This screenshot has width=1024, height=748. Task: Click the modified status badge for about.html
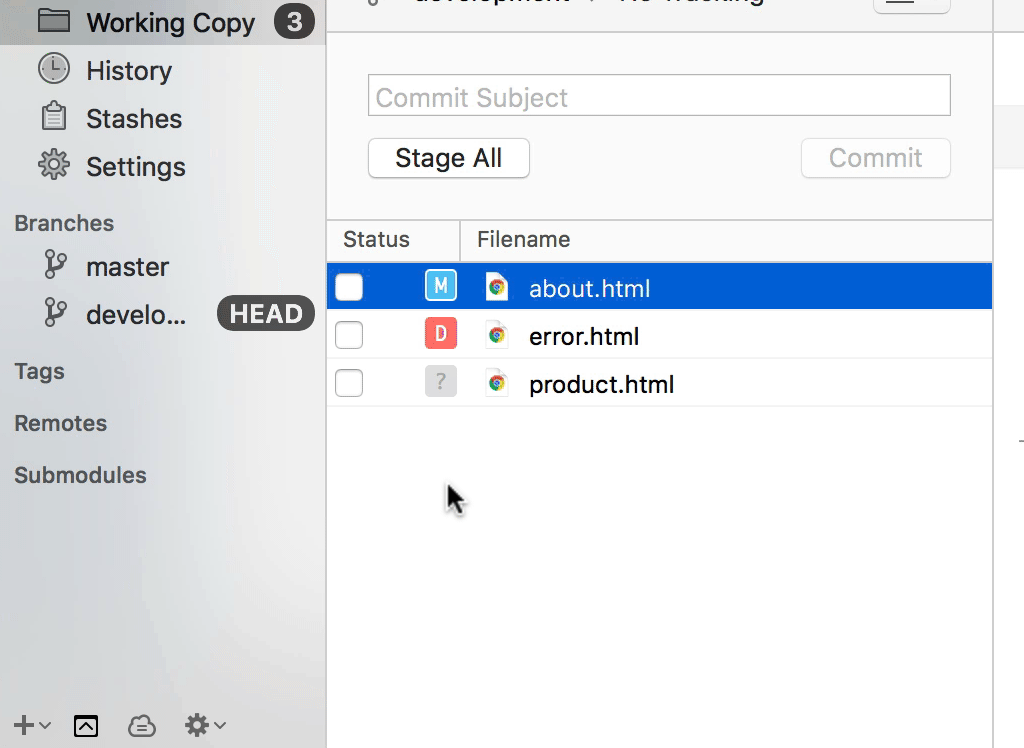coord(441,287)
